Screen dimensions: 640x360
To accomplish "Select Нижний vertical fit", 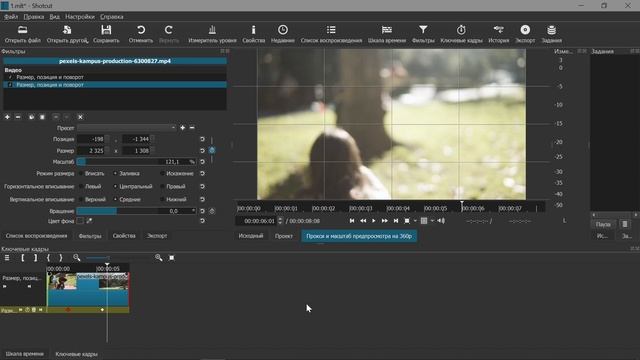I will [x=173, y=200].
